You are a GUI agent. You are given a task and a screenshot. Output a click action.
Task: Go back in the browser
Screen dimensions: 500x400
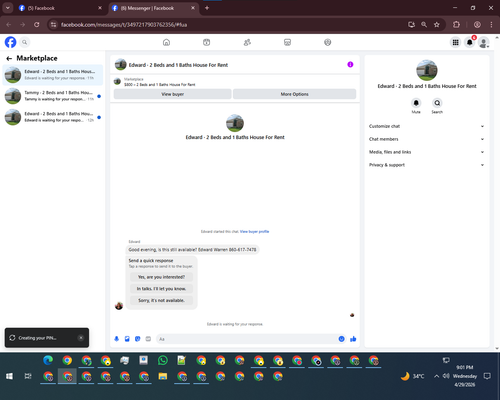coord(9,25)
